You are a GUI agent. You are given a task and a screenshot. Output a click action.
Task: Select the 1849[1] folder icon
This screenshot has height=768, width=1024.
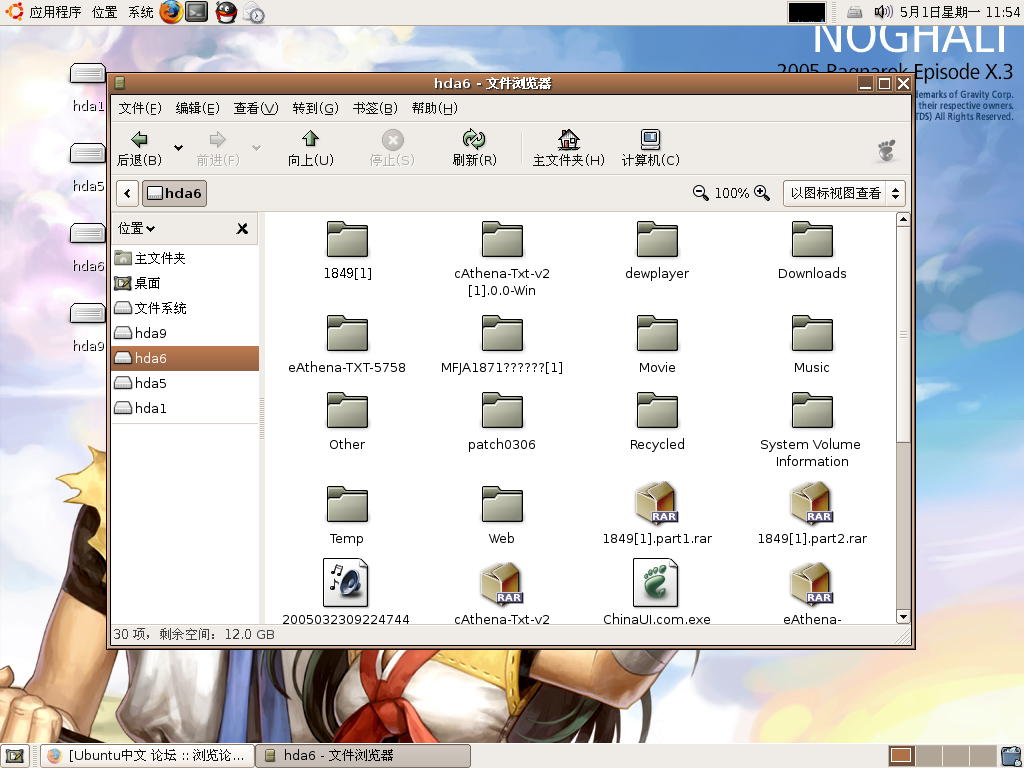click(x=347, y=240)
